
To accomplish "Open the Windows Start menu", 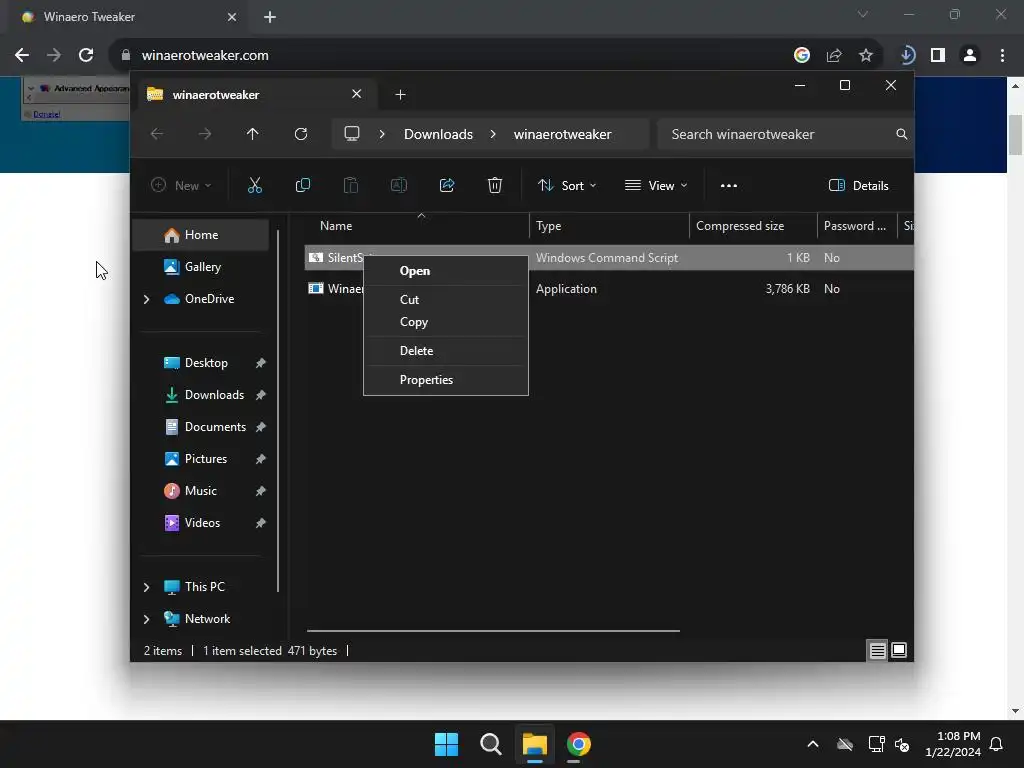I will pyautogui.click(x=447, y=744).
